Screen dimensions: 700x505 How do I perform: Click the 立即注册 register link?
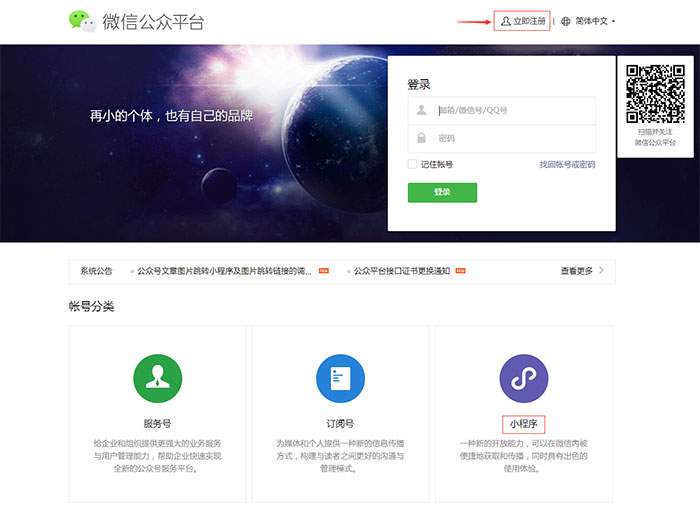[523, 21]
